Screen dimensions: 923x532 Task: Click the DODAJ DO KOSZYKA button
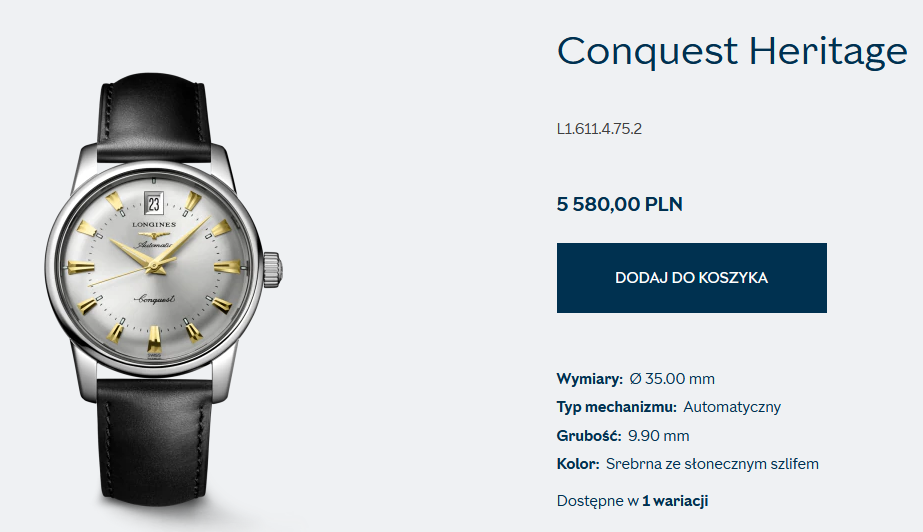pos(692,278)
